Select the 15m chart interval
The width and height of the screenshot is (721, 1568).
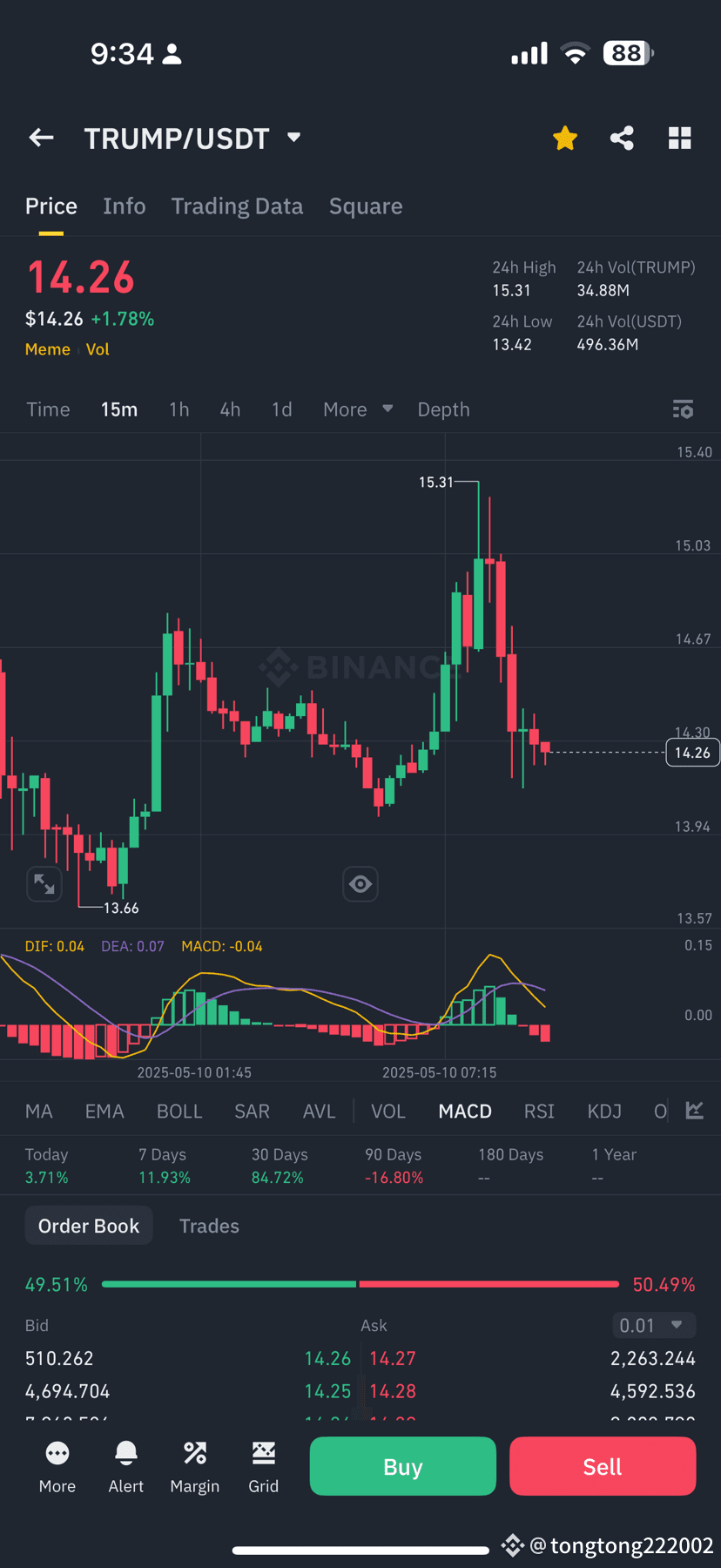pyautogui.click(x=119, y=409)
